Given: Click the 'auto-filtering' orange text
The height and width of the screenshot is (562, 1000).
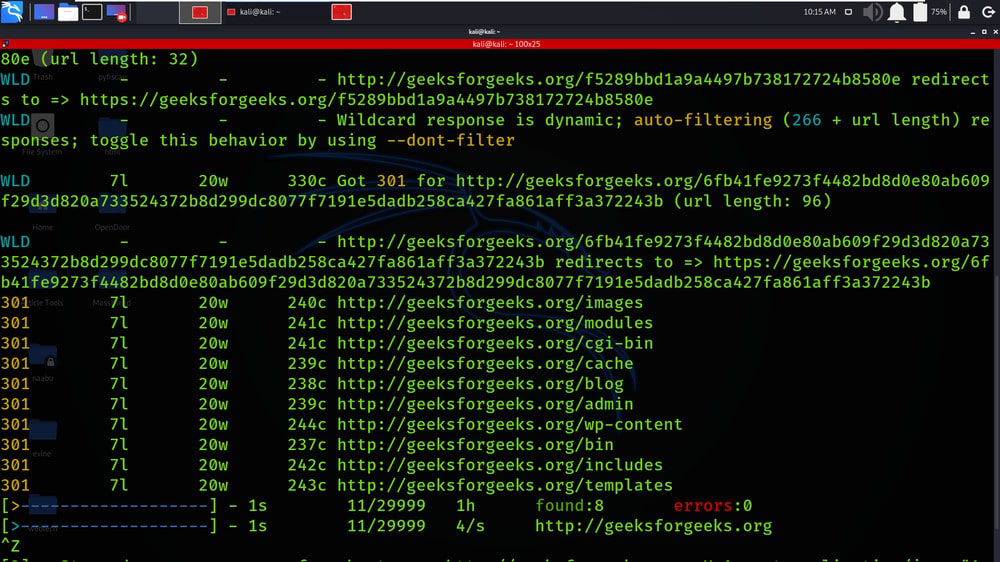Looking at the screenshot, I should [x=703, y=120].
